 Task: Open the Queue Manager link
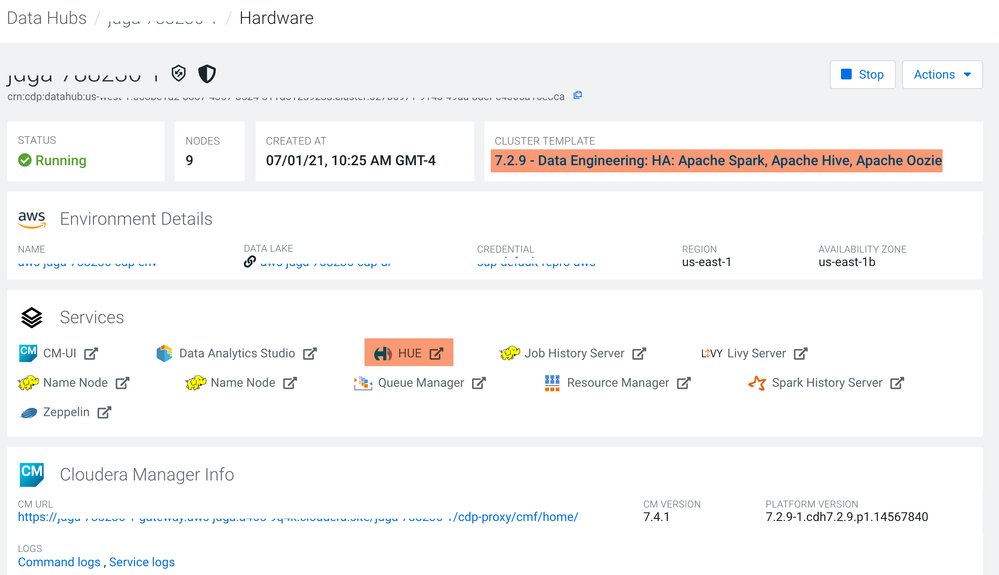(421, 383)
